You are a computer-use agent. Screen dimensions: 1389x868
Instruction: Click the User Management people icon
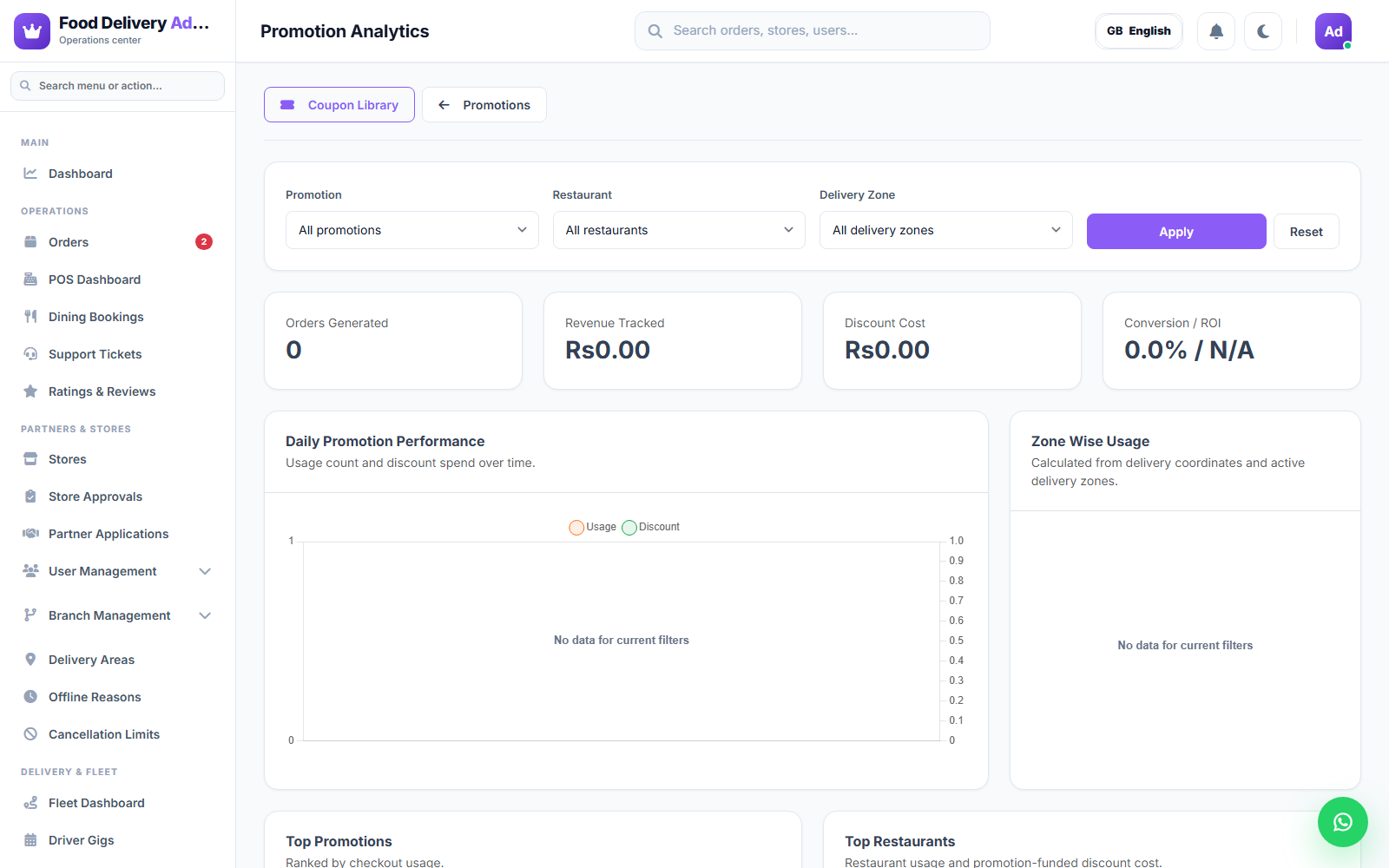pos(30,571)
